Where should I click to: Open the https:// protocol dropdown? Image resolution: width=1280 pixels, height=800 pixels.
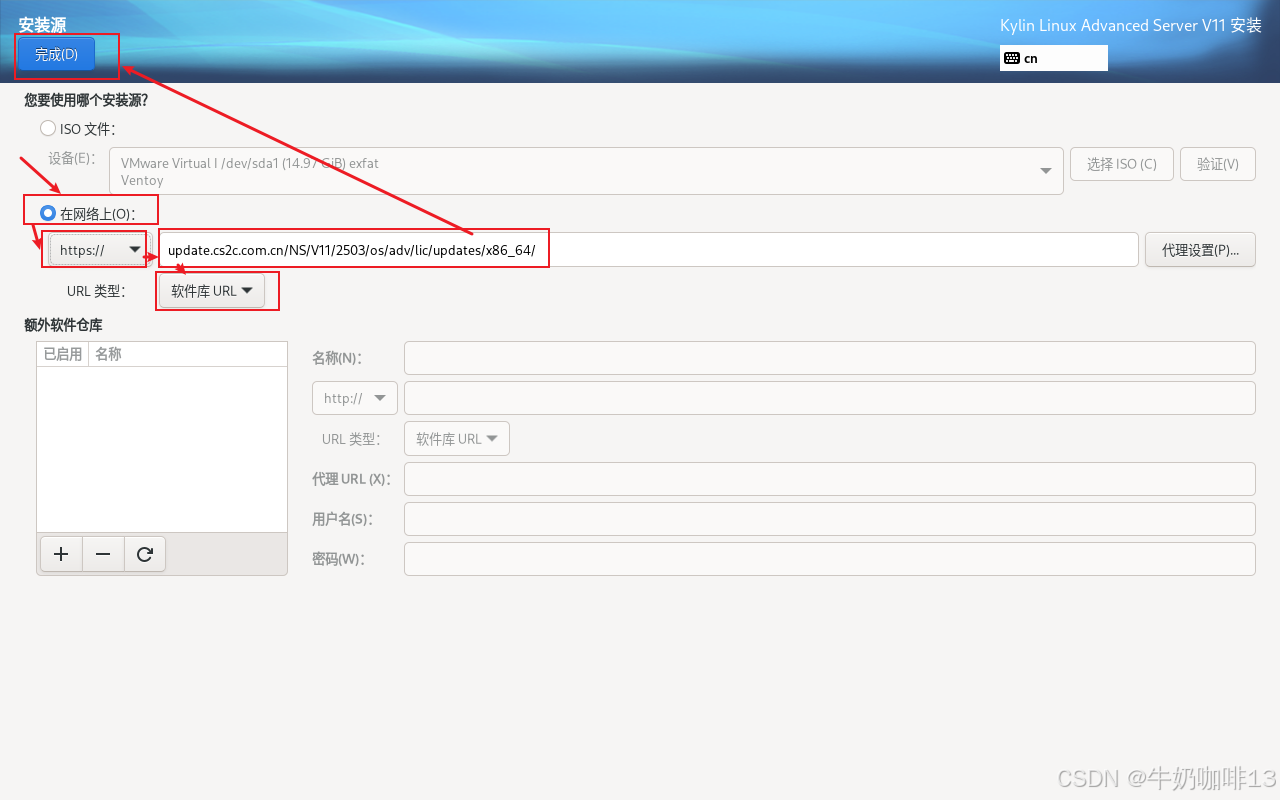(x=98, y=250)
